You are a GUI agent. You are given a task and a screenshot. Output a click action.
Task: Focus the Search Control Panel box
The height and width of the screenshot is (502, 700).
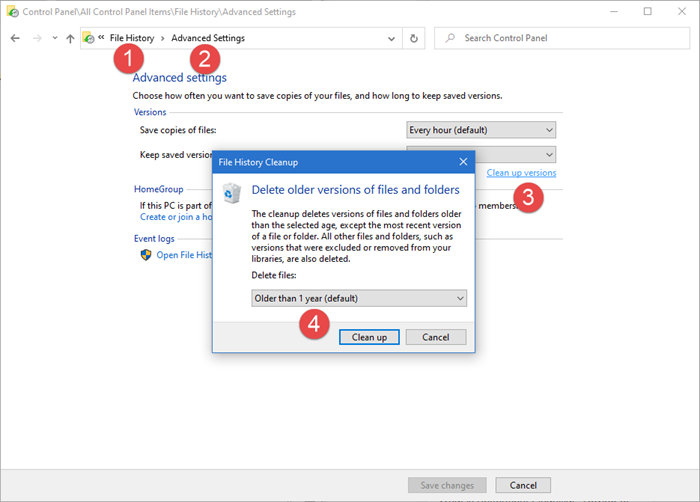click(x=562, y=38)
